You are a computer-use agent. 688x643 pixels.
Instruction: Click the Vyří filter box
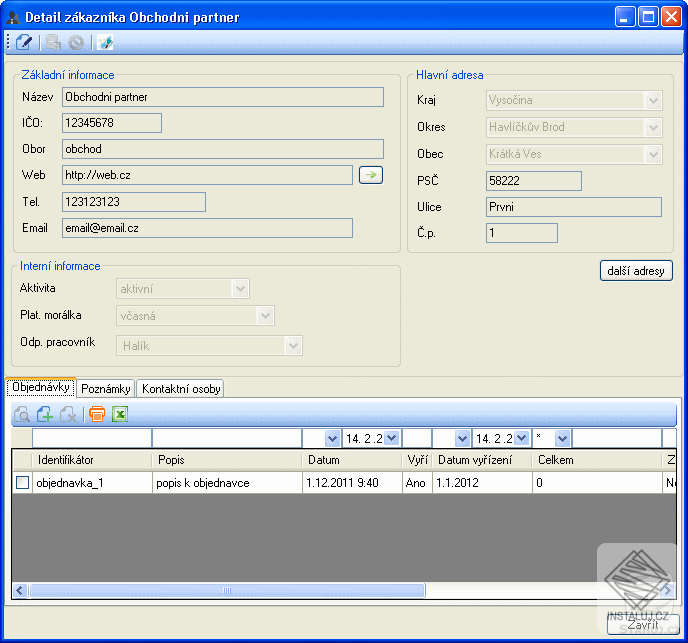click(x=417, y=438)
